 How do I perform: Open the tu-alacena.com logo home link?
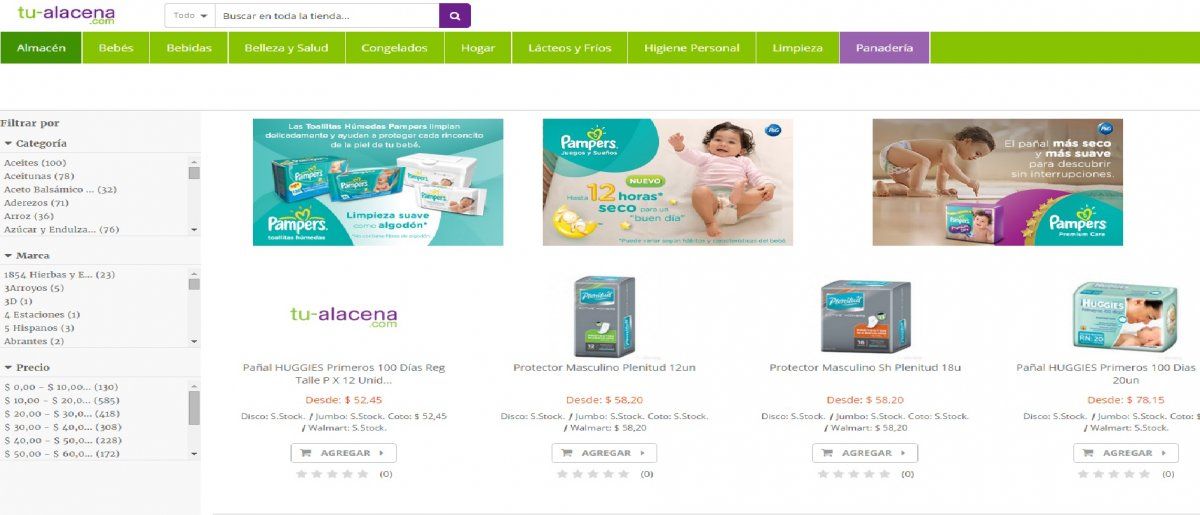[x=66, y=15]
